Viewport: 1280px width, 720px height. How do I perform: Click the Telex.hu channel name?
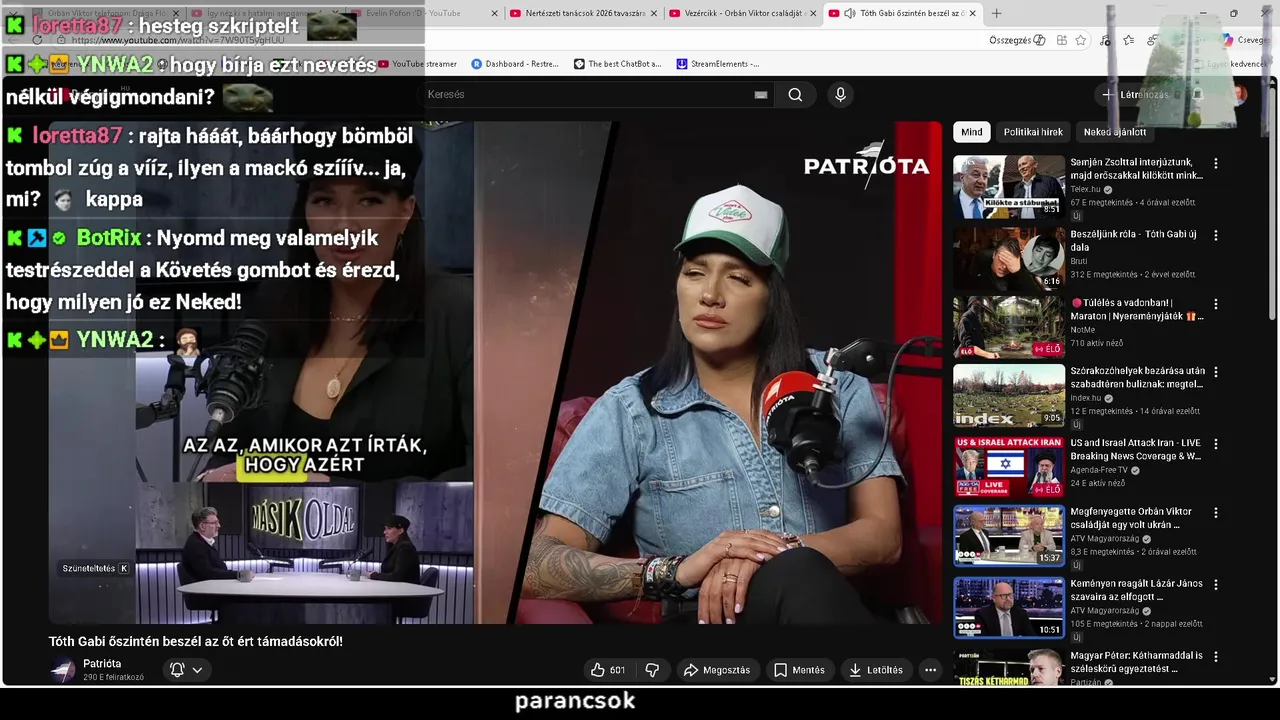(x=1085, y=189)
